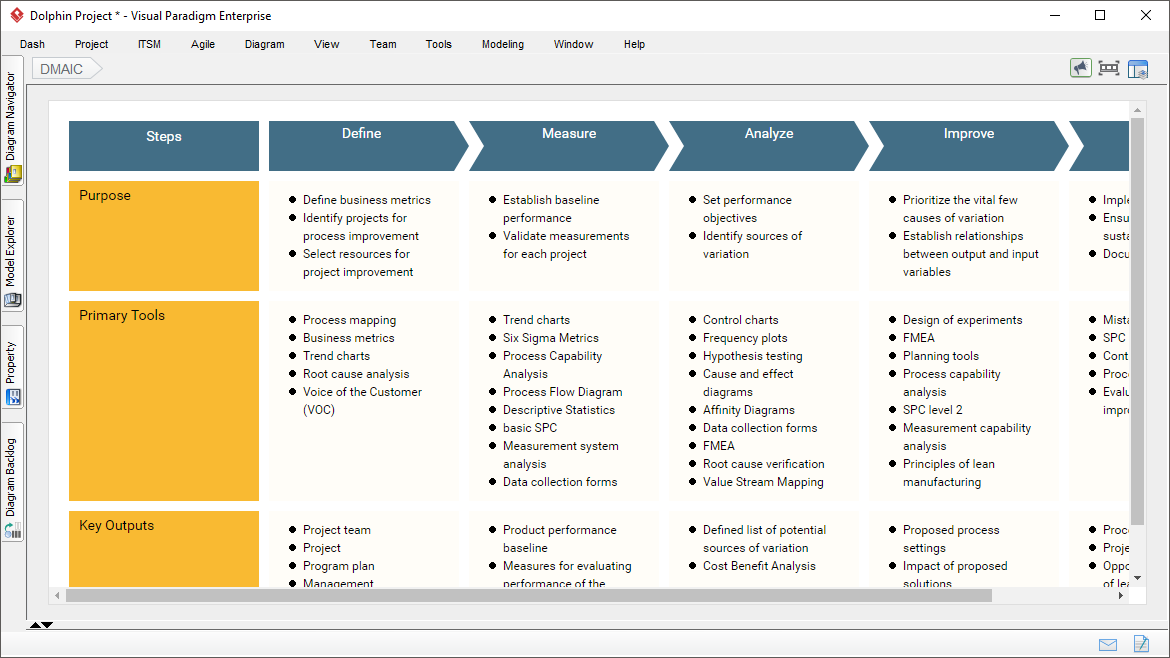1170x658 pixels.
Task: Click 'Root cause analysis' in Define tools
Action: 356,374
